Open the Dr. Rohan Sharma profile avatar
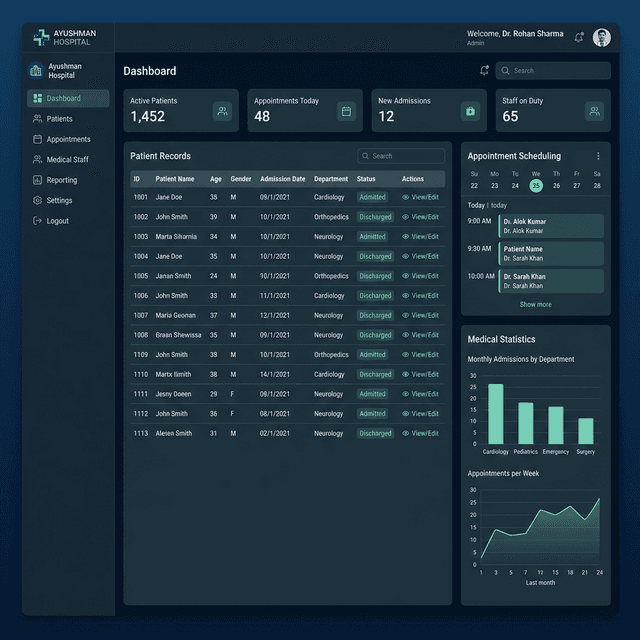The height and width of the screenshot is (640, 640). pyautogui.click(x=602, y=38)
